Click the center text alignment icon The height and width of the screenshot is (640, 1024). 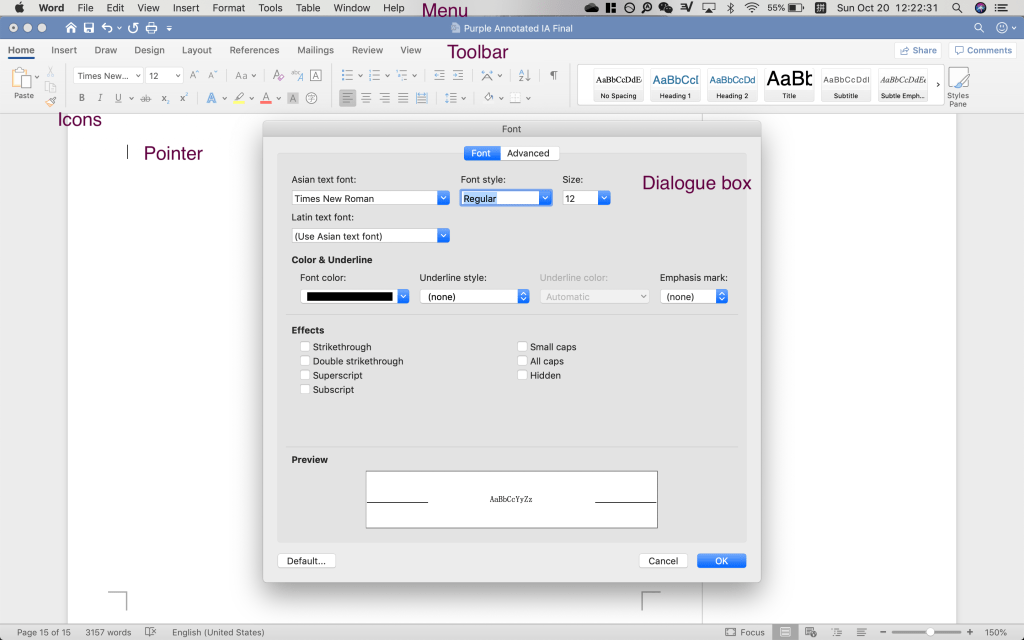(x=366, y=98)
